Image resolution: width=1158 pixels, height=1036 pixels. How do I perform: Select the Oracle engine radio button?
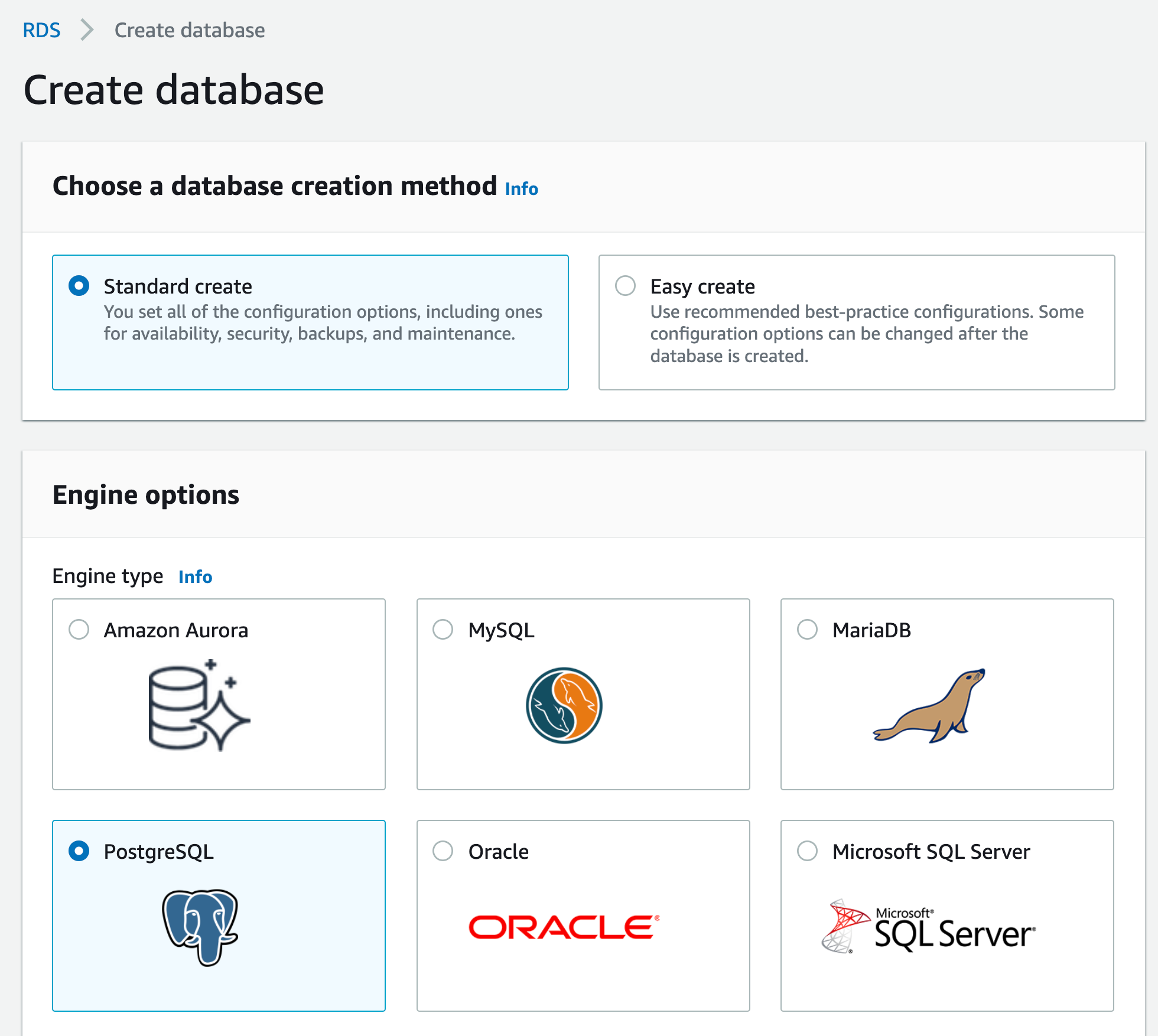pos(443,851)
